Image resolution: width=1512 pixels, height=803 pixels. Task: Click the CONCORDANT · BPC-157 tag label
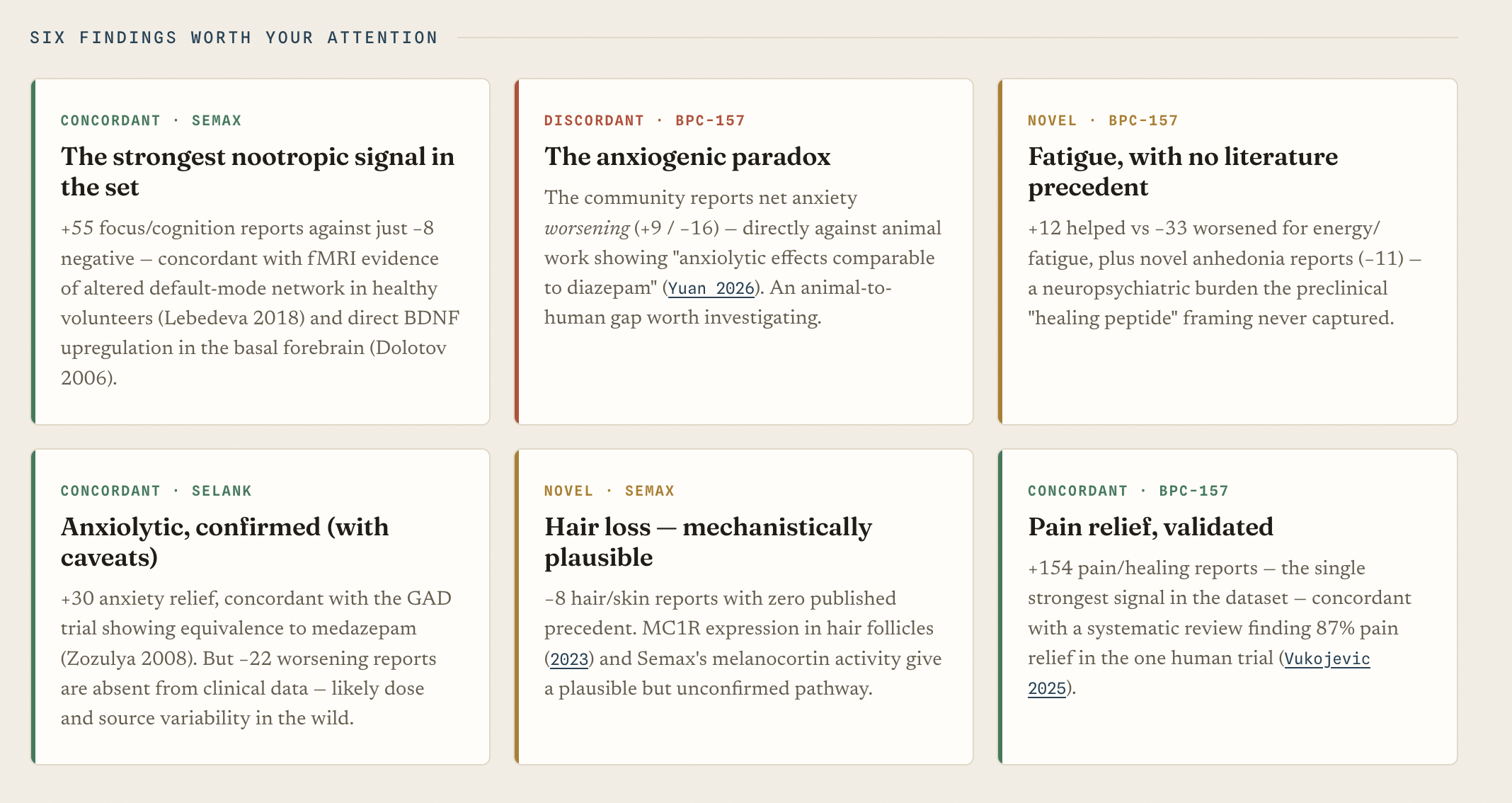tap(1128, 491)
